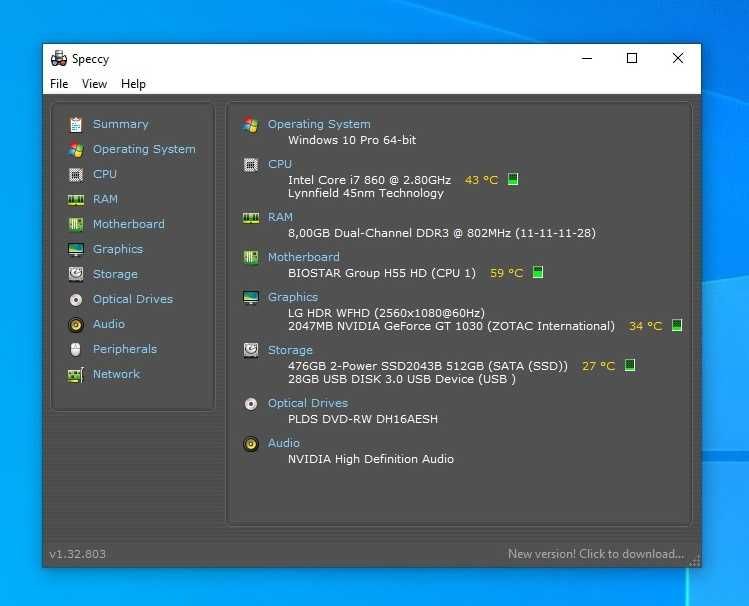Click green indicator beside 34 °C graphics temperature

[x=677, y=326]
